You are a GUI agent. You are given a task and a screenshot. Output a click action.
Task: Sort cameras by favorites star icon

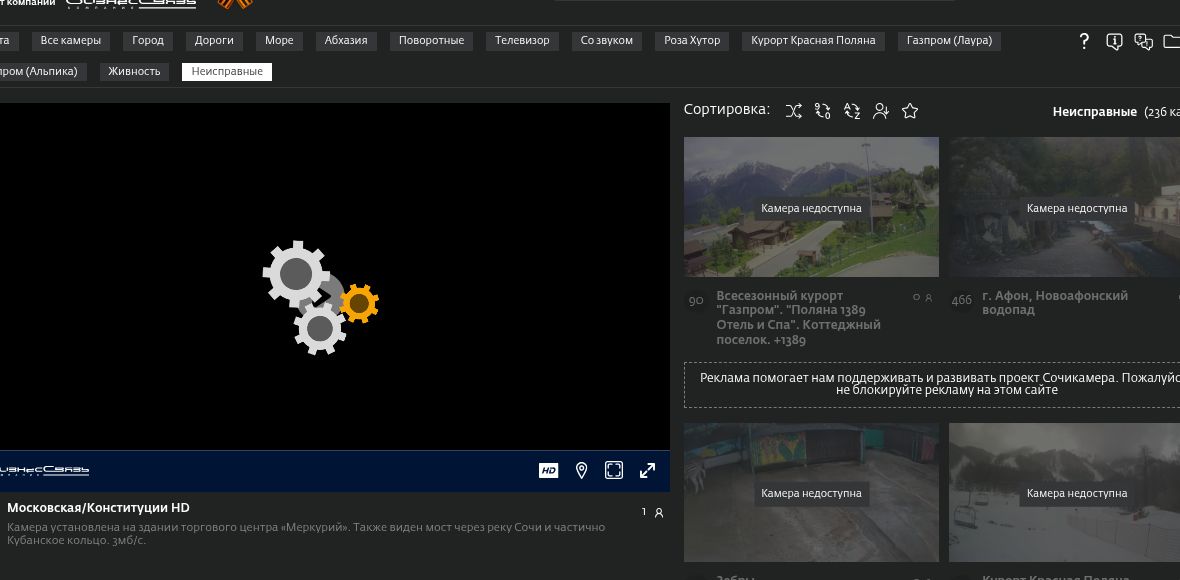pos(910,111)
